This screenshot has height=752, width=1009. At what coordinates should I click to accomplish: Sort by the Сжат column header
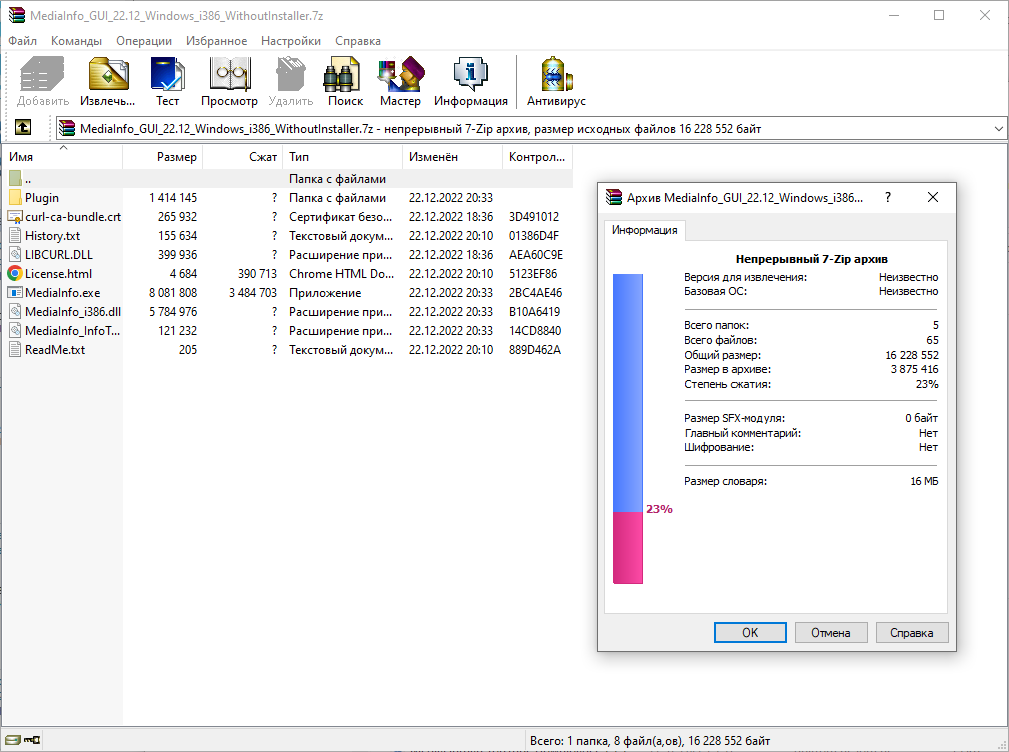pos(243,157)
